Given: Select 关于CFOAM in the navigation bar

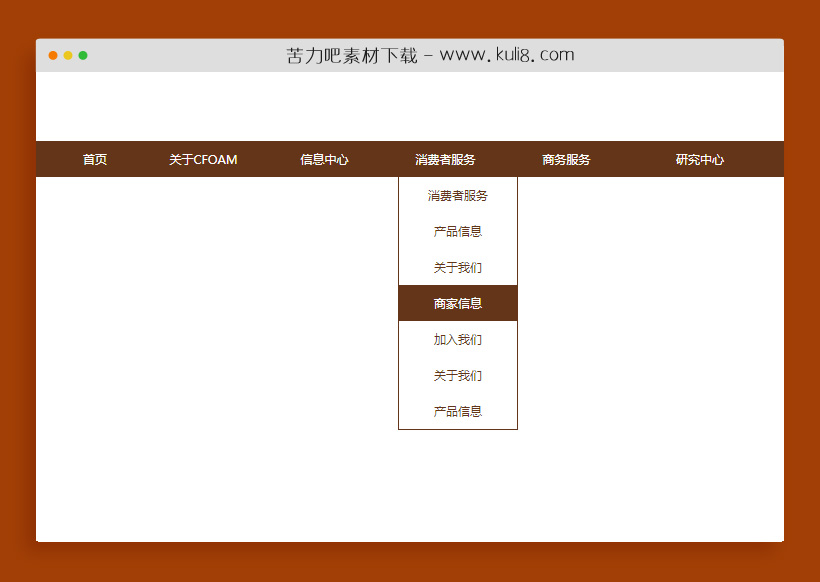Looking at the screenshot, I should click(202, 159).
